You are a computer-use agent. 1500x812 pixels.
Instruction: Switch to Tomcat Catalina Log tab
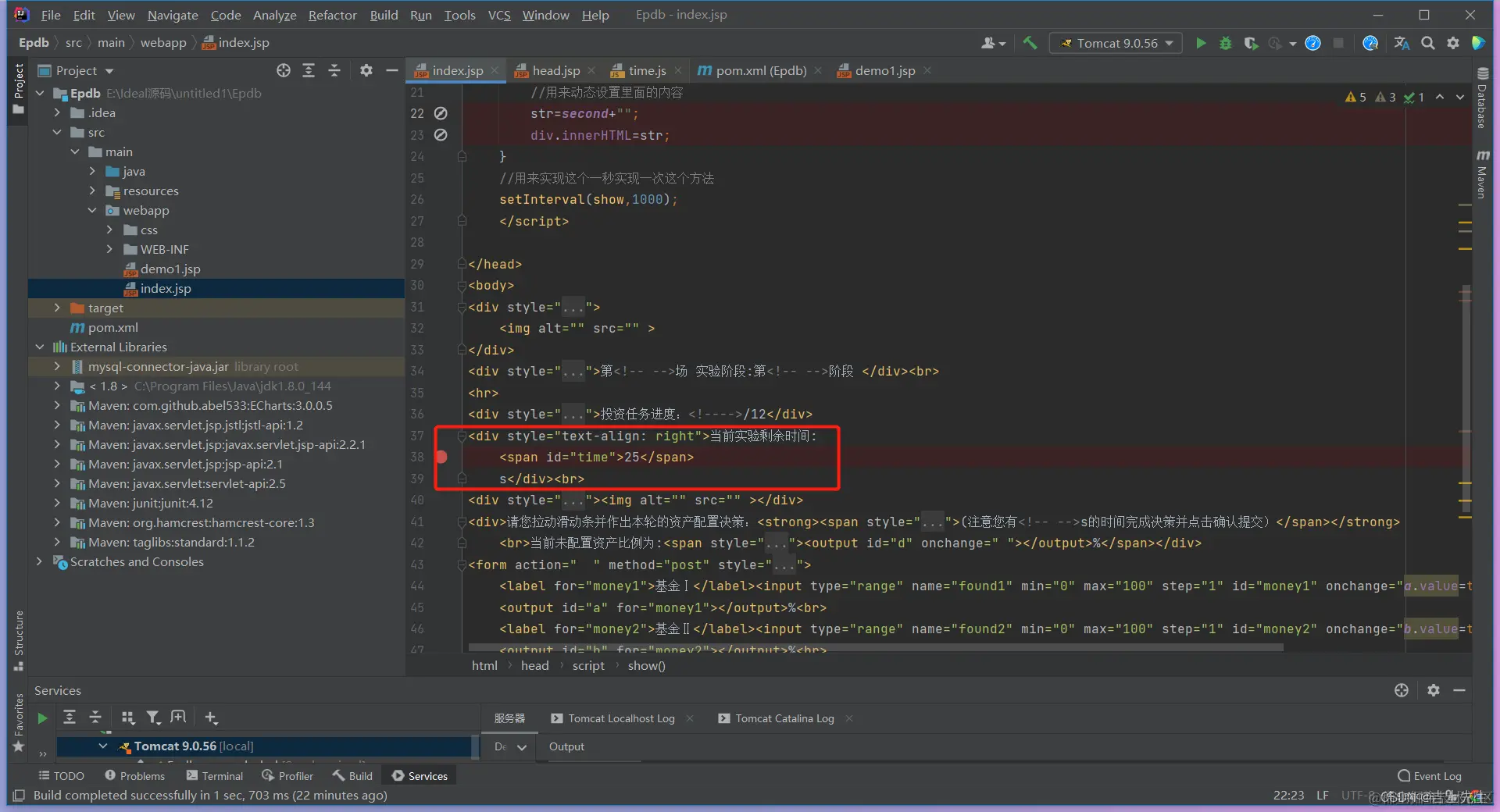point(784,718)
